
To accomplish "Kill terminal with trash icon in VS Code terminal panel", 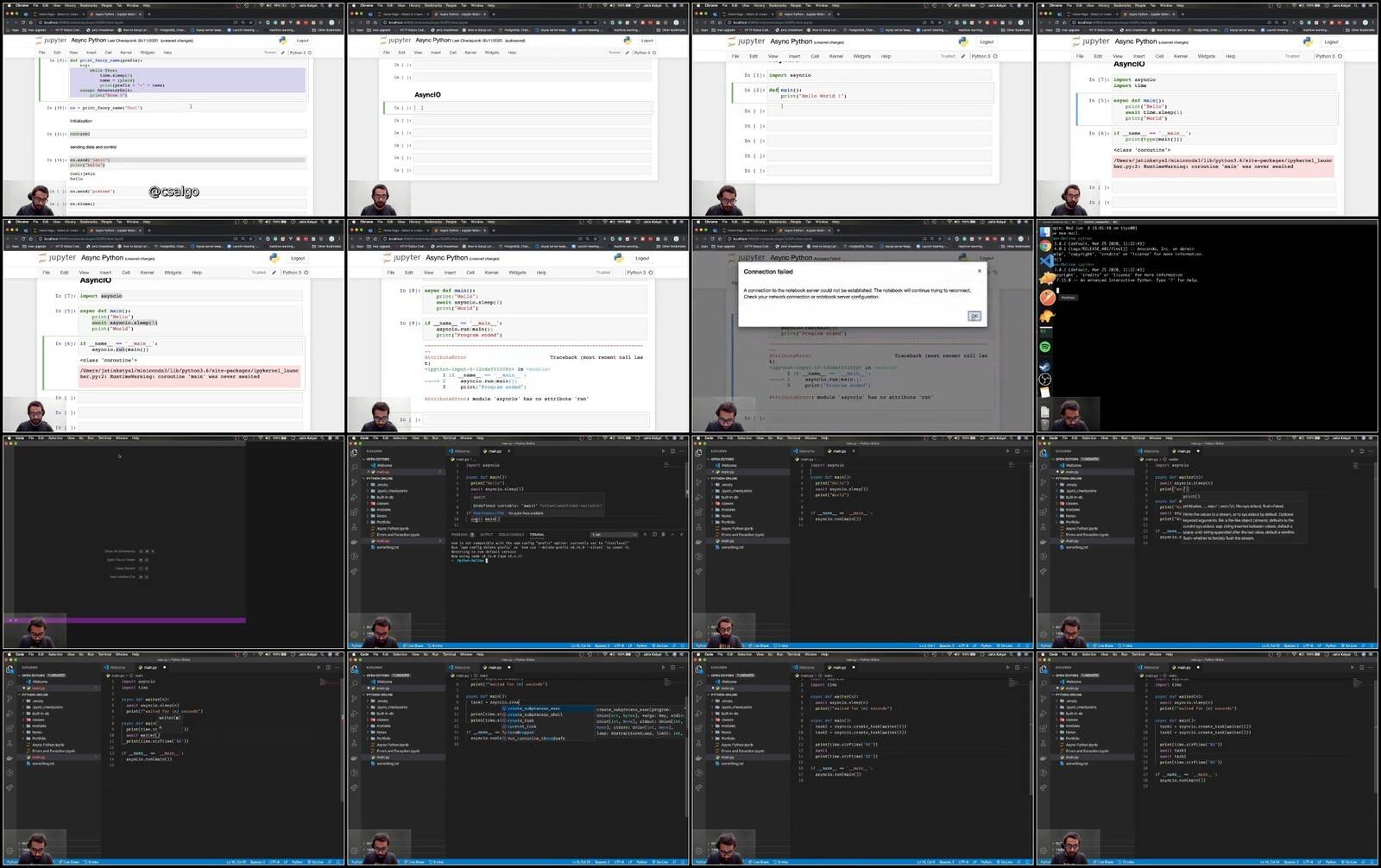I will [x=663, y=534].
